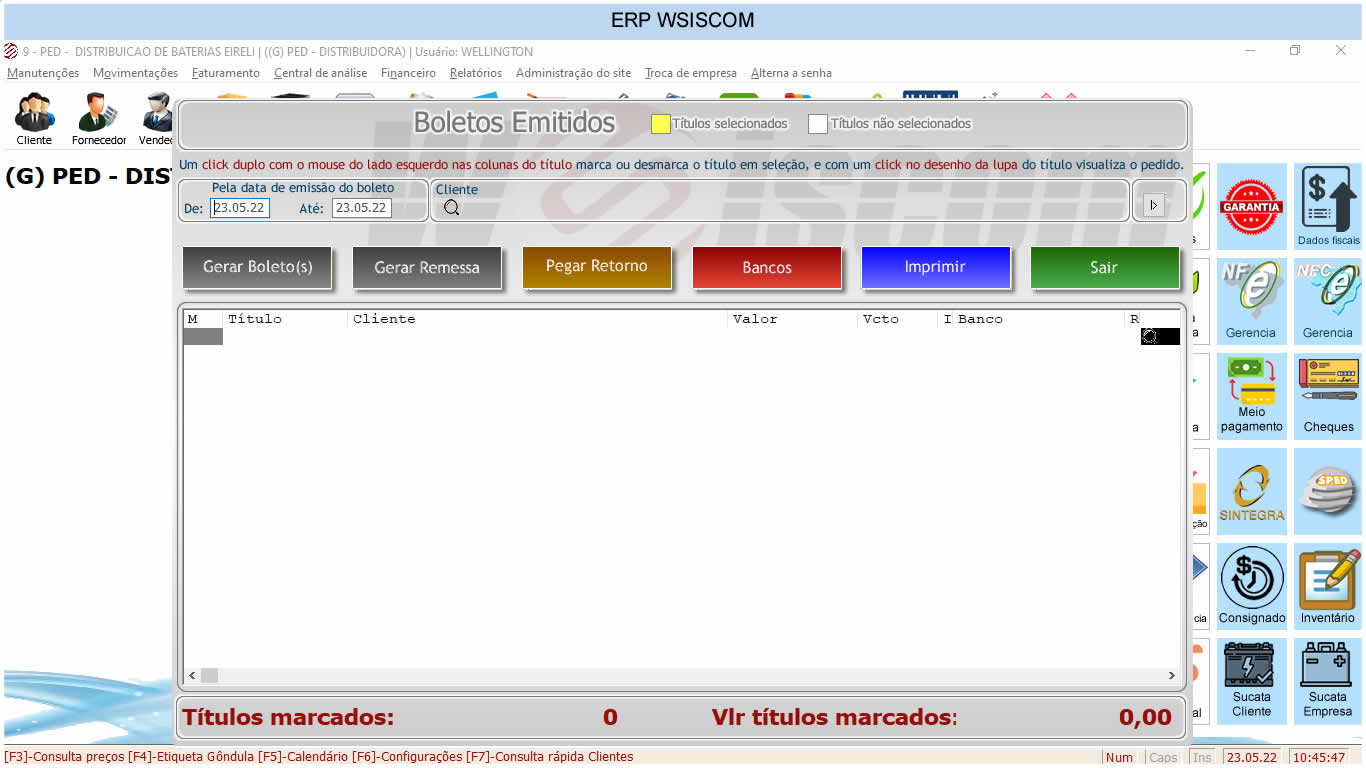
Task: Launch the SINTEGRA icon
Action: [x=1251, y=491]
